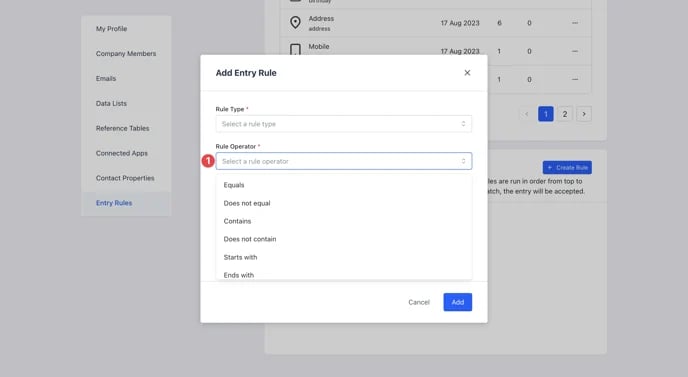Go to Reference Tables
This screenshot has width=688, height=377.
(x=122, y=128)
